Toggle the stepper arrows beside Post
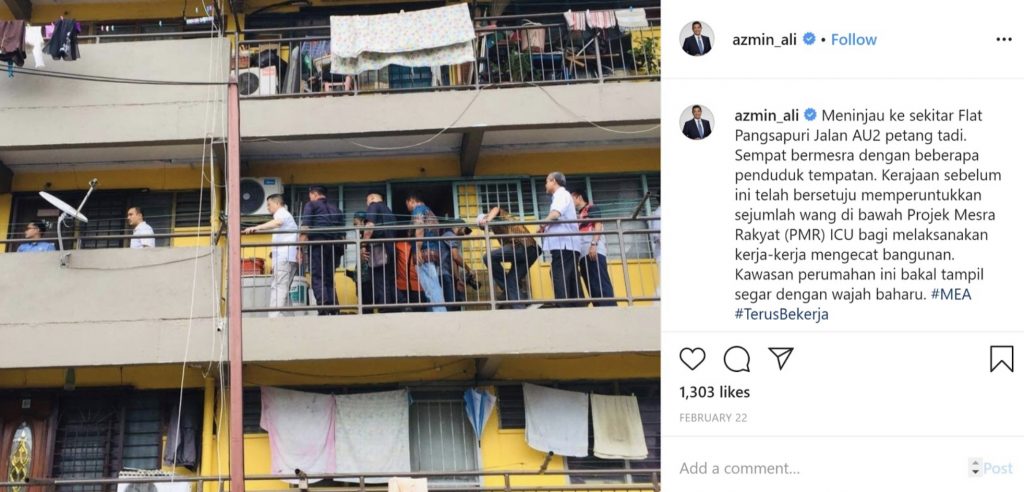Viewport: 1024px width, 492px height. tap(976, 468)
